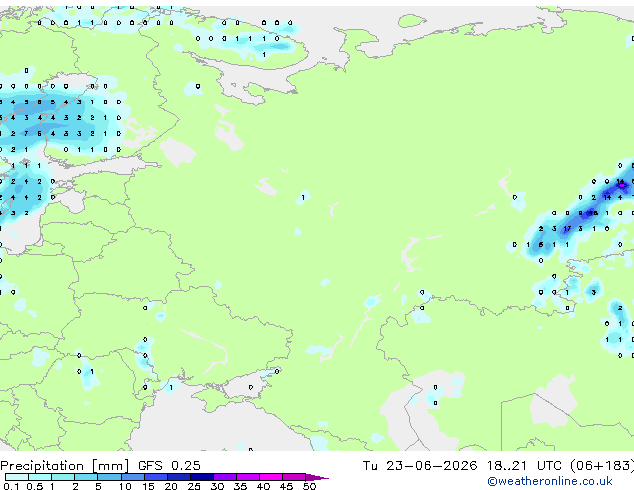Screen dimensions: 634x490
Task: Click the 45–50 mm legend color swatch
Action: [x=294, y=477]
